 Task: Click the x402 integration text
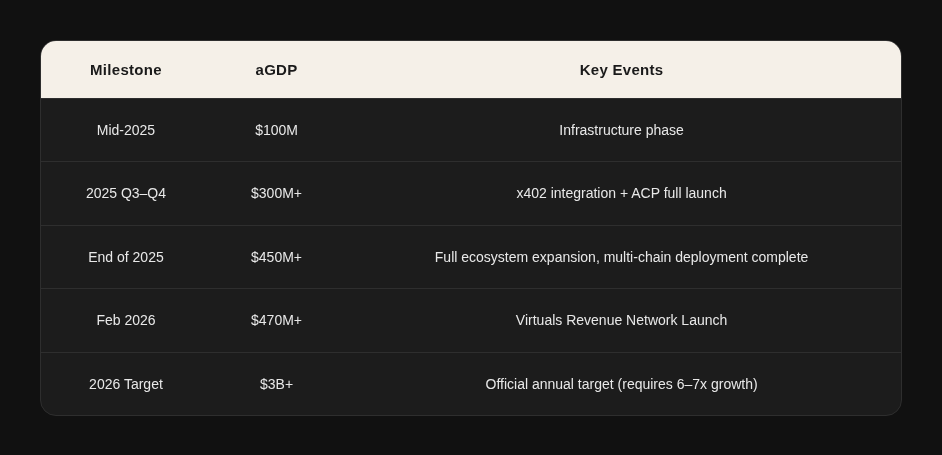(563, 193)
